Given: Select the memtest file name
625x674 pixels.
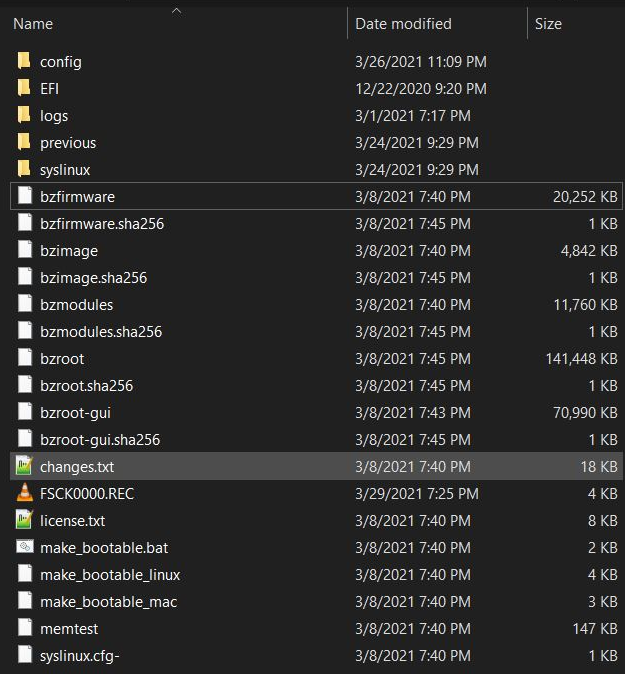Looking at the screenshot, I should (69, 629).
